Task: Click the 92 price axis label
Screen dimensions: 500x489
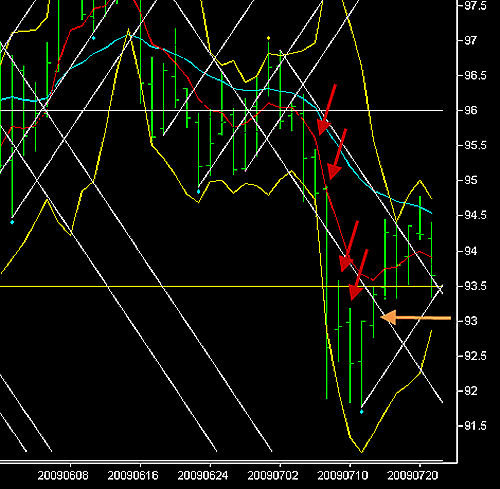Action: point(471,391)
